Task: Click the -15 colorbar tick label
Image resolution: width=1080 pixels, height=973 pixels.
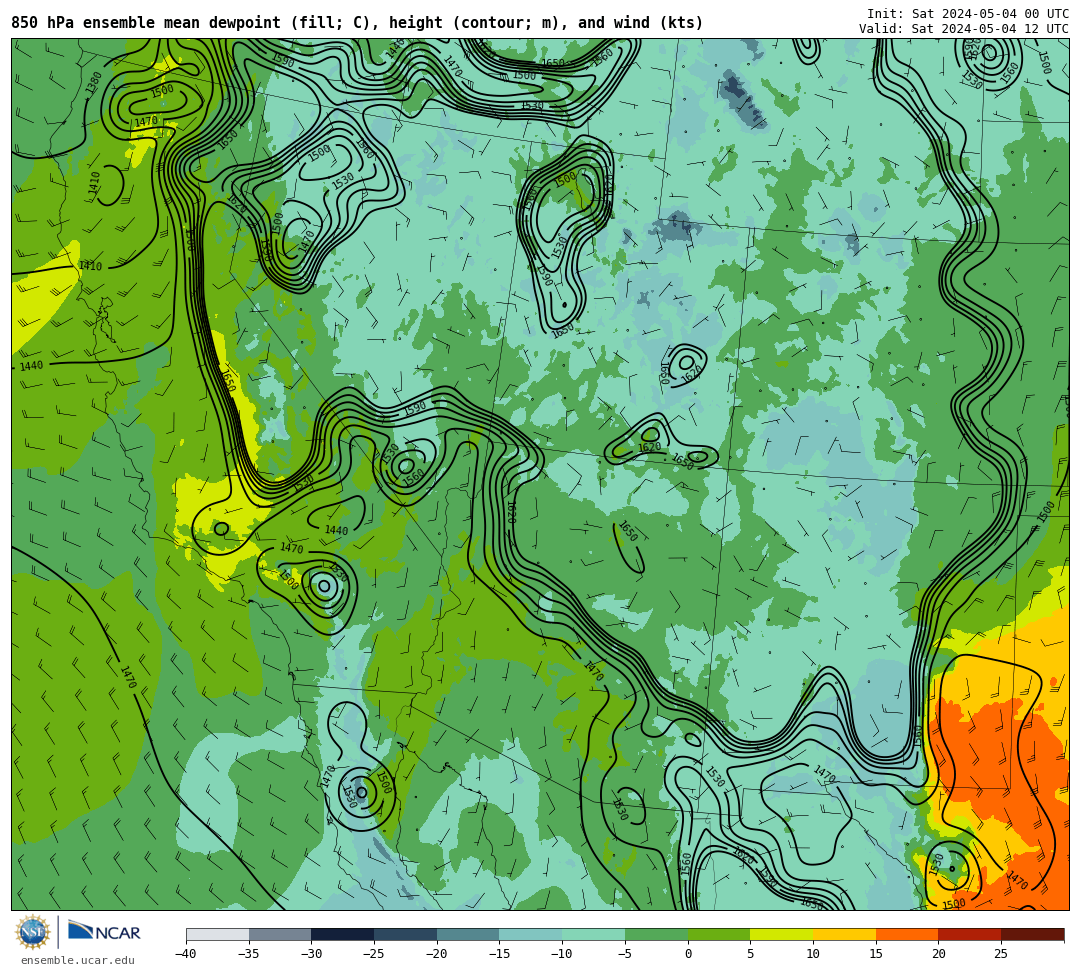Action: pyautogui.click(x=499, y=954)
